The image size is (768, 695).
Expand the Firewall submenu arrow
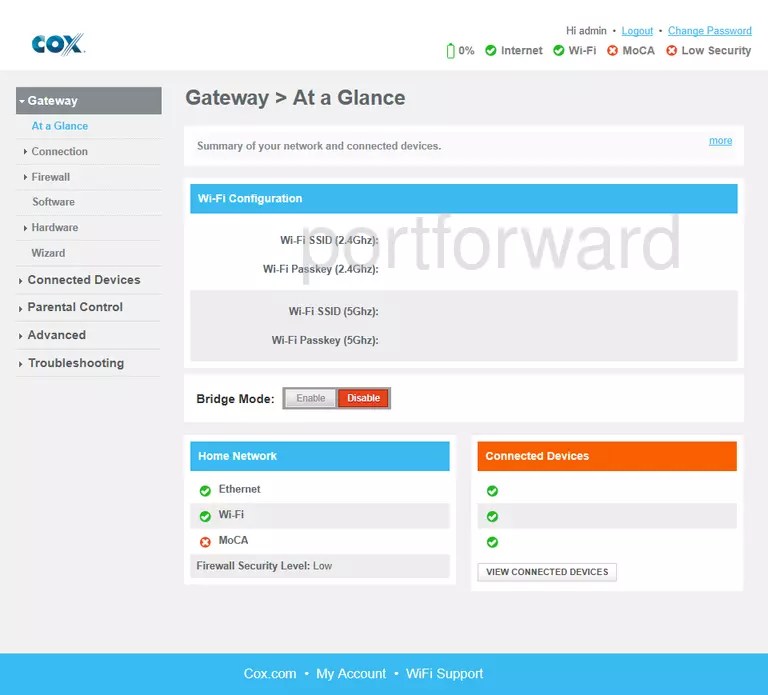25,177
